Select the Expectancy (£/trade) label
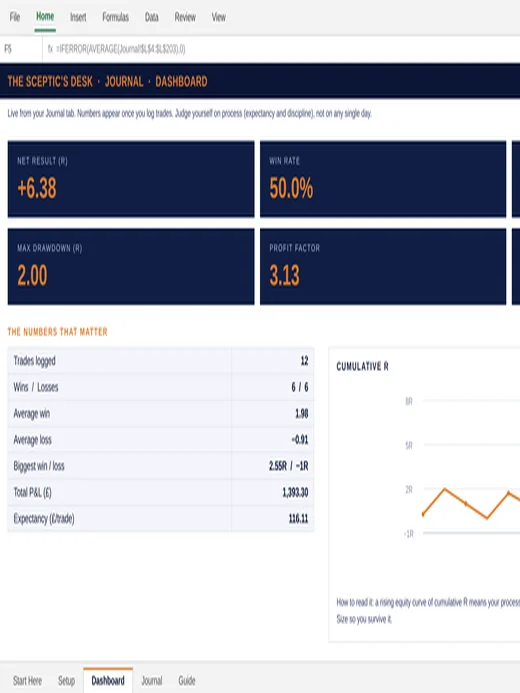The image size is (520, 693). (44, 518)
